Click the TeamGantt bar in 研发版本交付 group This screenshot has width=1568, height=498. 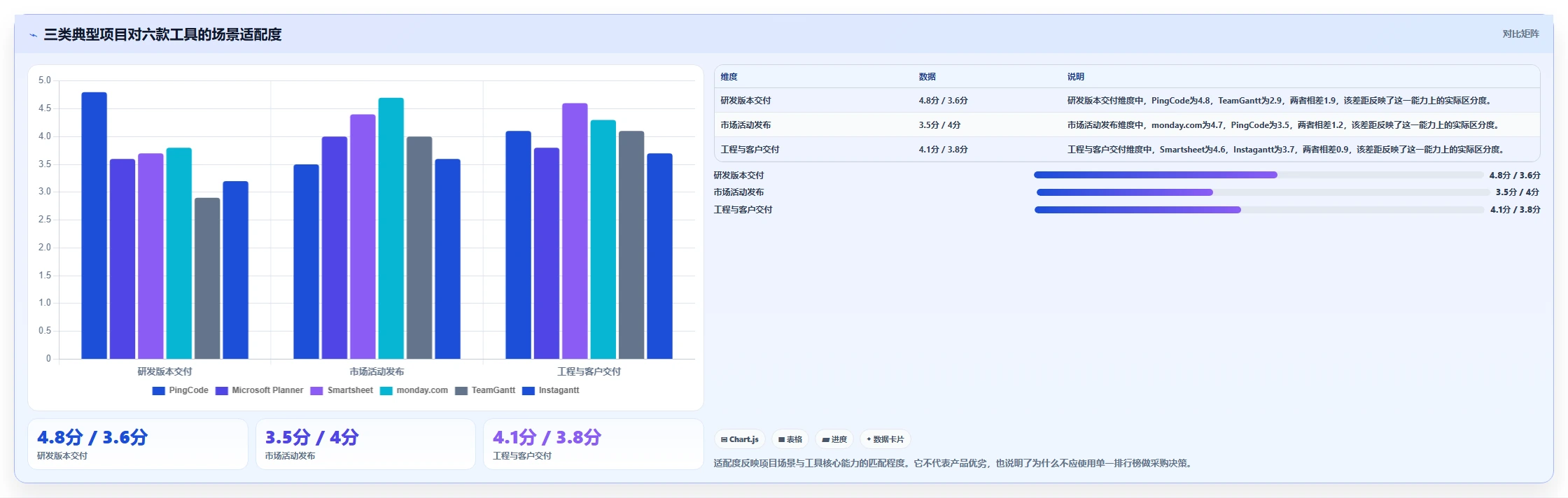point(207,278)
